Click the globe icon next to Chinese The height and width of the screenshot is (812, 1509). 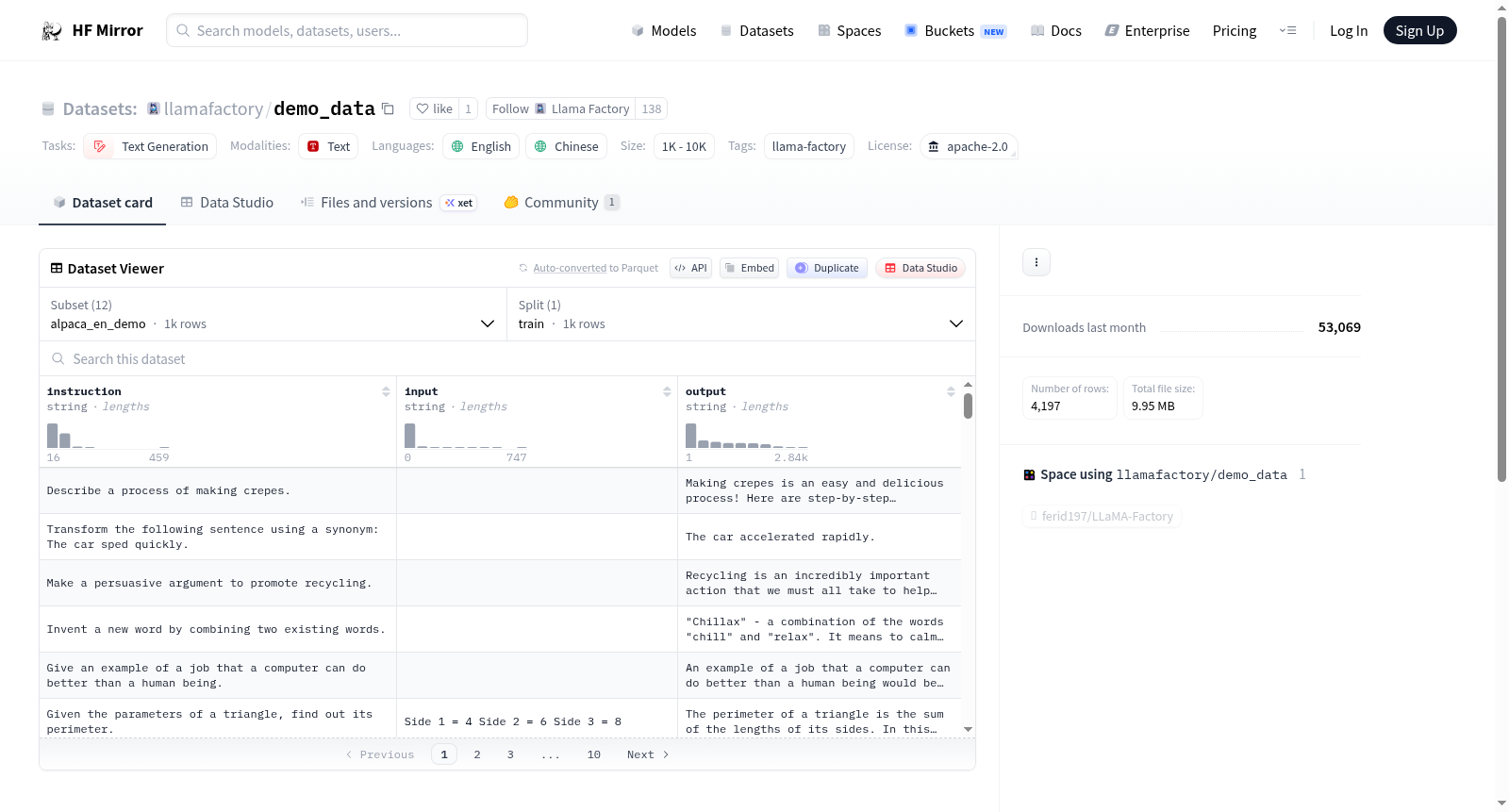(x=540, y=146)
